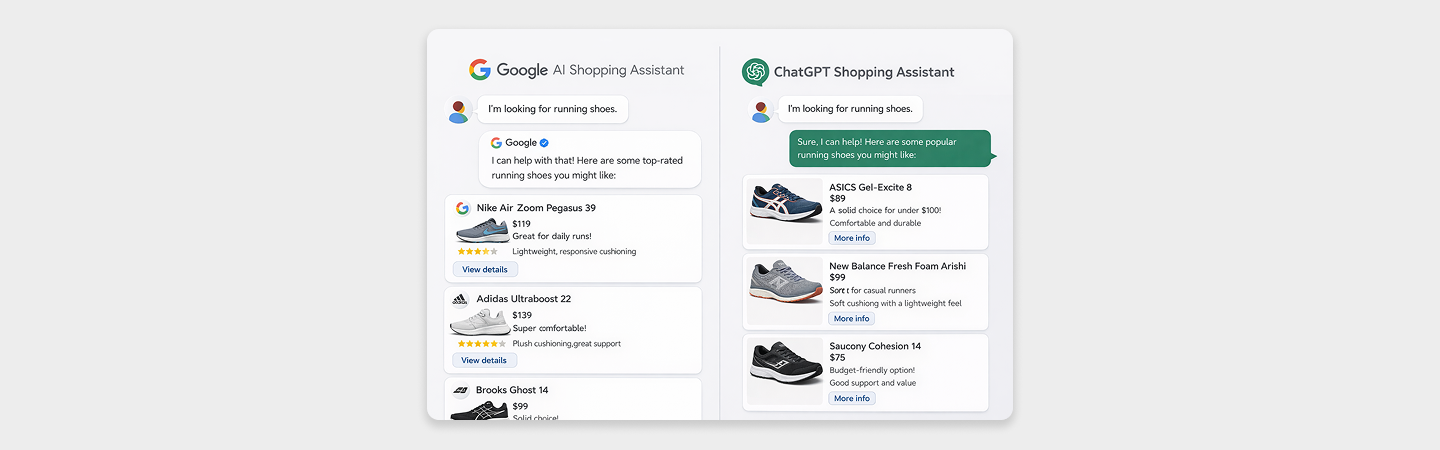Viewport: 1440px width, 450px height.
Task: Click the Adidas brand logo icon
Action: click(x=460, y=299)
